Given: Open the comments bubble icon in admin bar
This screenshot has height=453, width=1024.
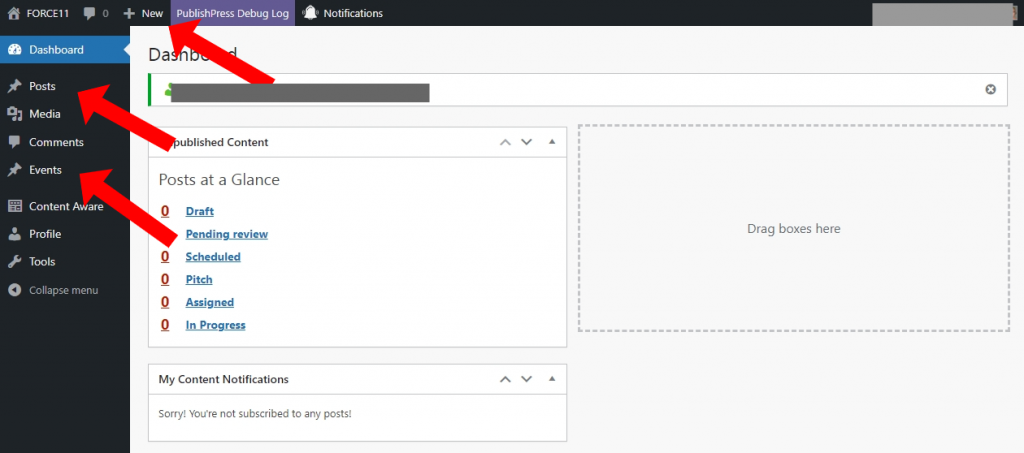Looking at the screenshot, I should pos(89,14).
